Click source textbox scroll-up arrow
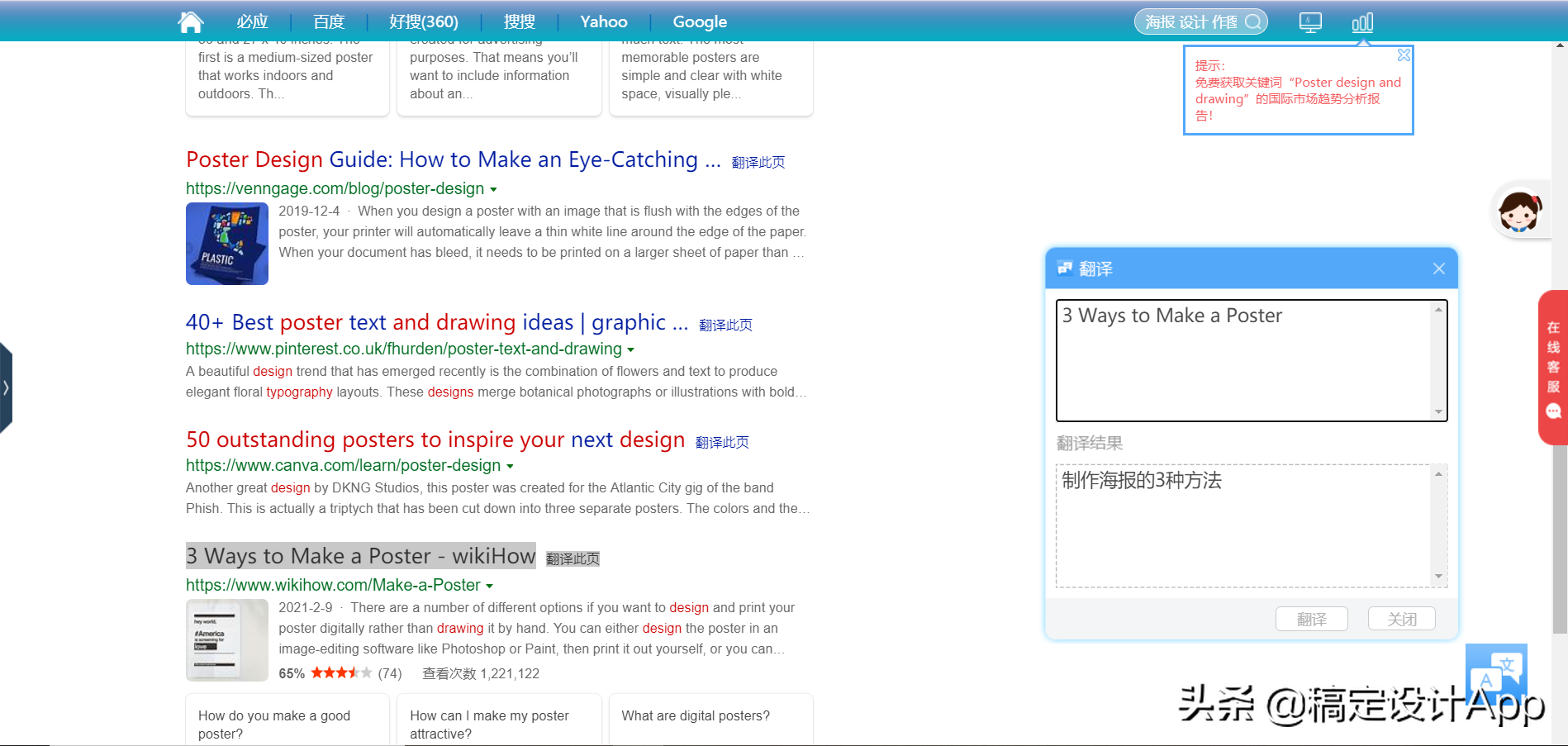 click(x=1438, y=310)
